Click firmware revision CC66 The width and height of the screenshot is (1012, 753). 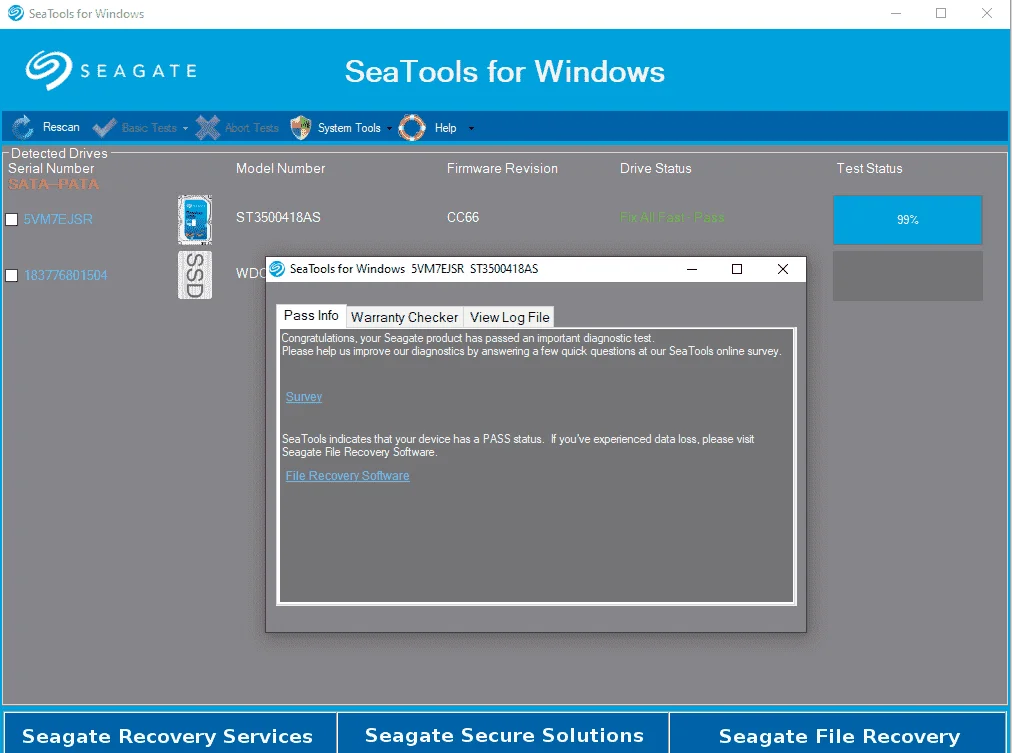[463, 217]
